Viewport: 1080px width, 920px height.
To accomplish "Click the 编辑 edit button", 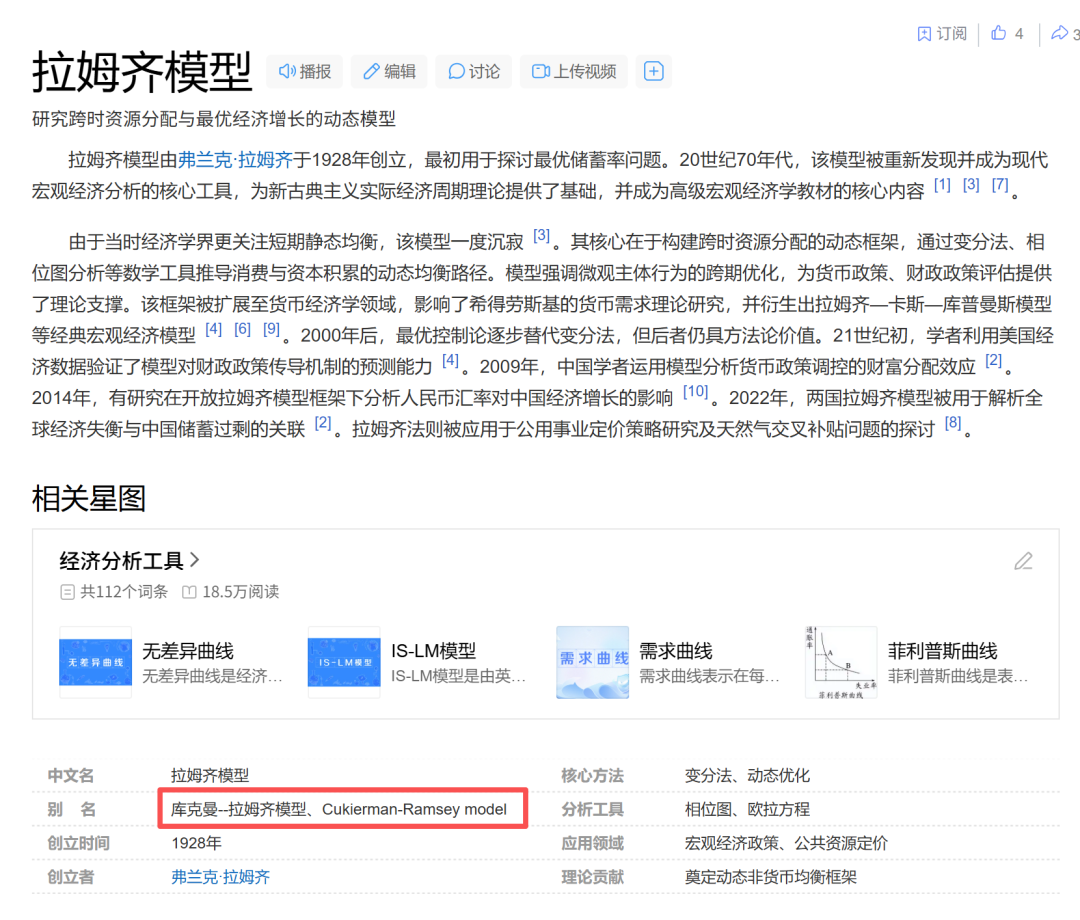I will [389, 72].
